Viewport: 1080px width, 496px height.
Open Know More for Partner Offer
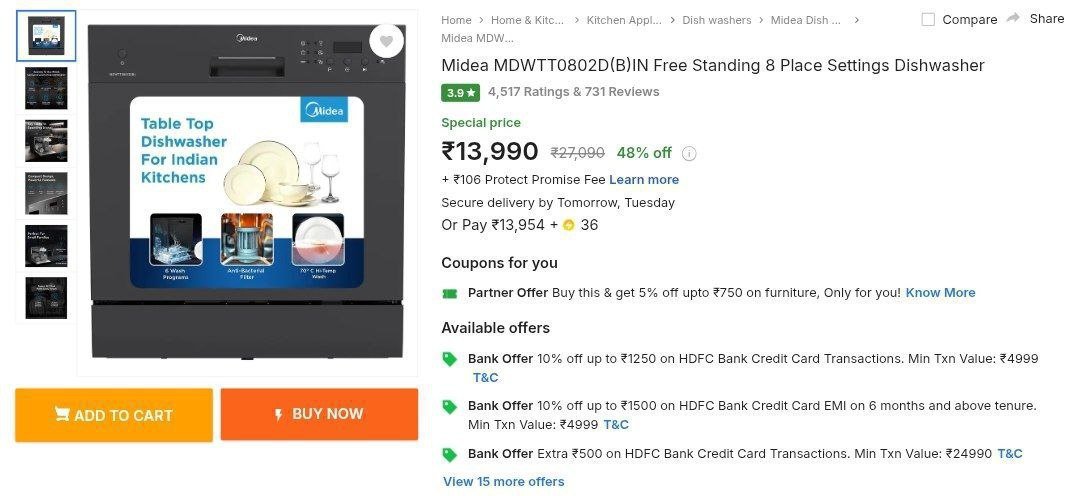point(940,293)
